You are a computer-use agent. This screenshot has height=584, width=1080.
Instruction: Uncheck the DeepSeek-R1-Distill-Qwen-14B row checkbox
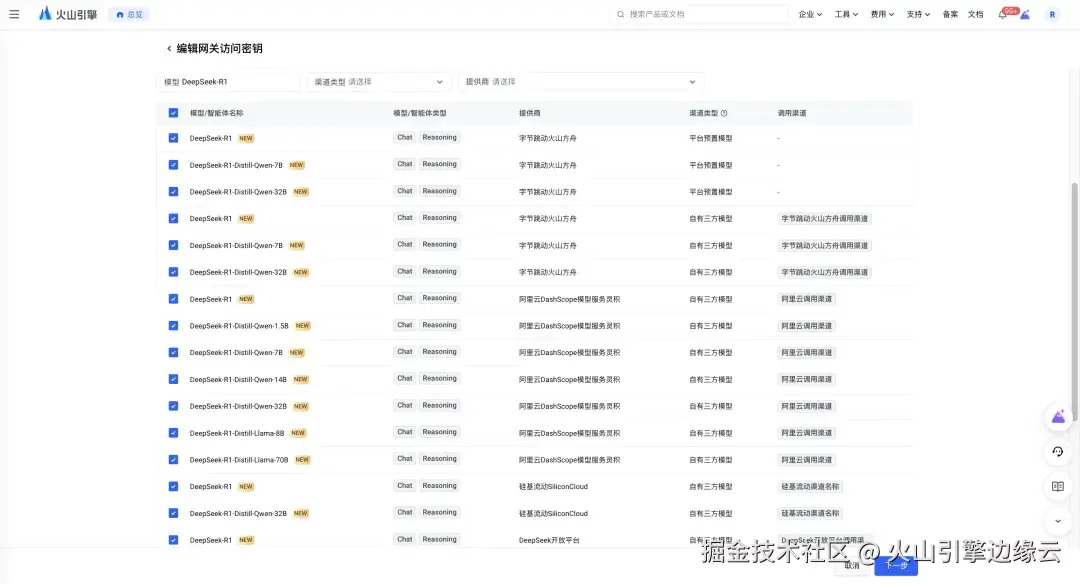[173, 379]
